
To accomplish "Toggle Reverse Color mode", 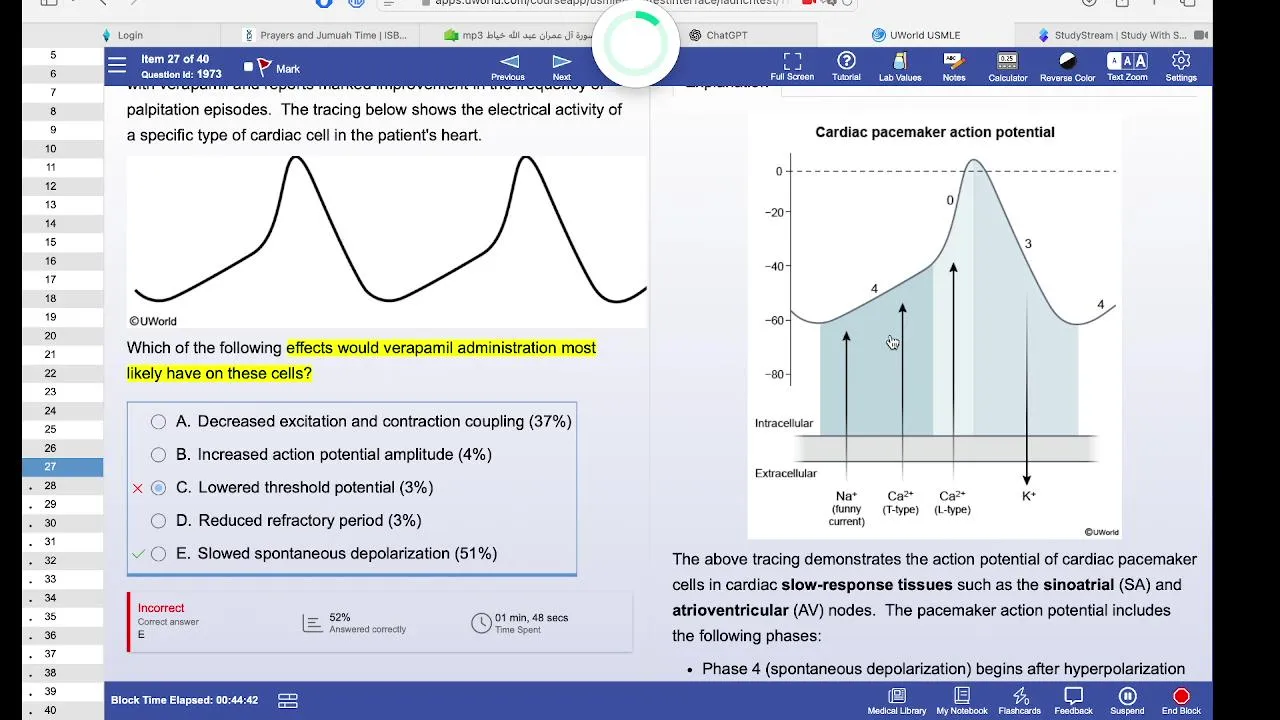I will (1068, 68).
